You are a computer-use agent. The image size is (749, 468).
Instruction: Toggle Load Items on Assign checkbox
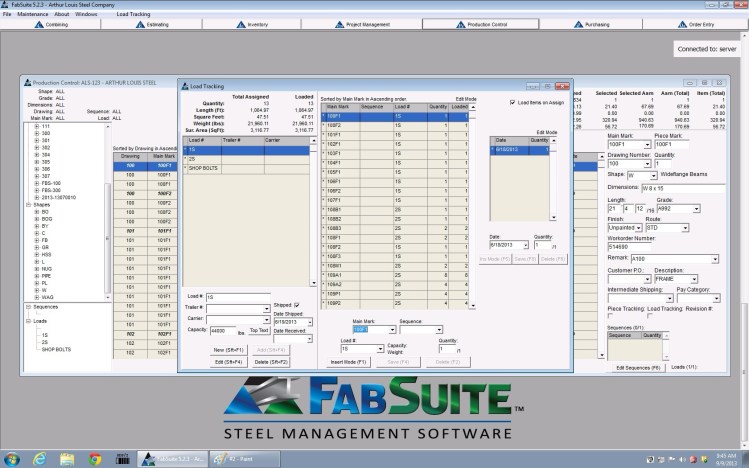click(513, 101)
